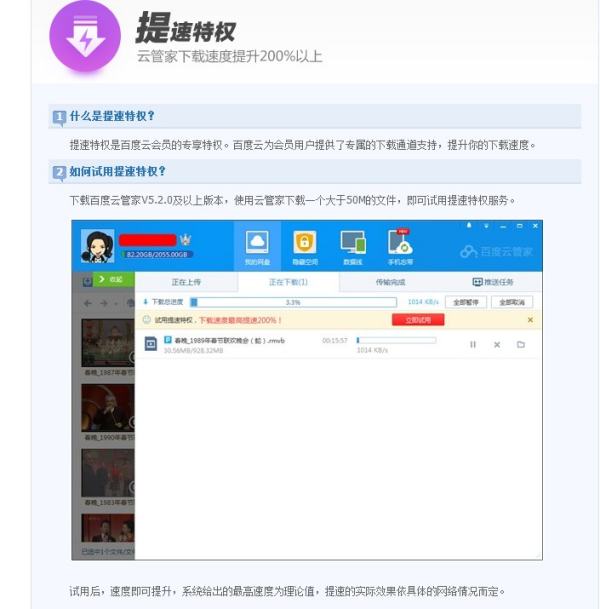Open the title bar dropdown triangle menu
This screenshot has height=609, width=600.
click(x=486, y=226)
